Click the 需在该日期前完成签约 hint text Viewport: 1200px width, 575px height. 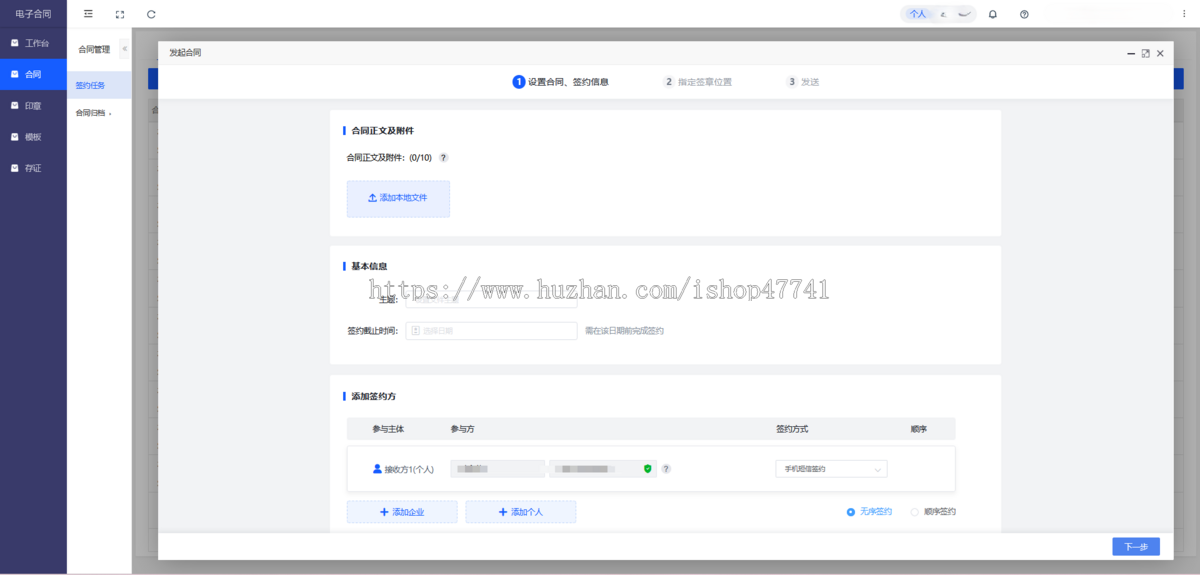624,331
